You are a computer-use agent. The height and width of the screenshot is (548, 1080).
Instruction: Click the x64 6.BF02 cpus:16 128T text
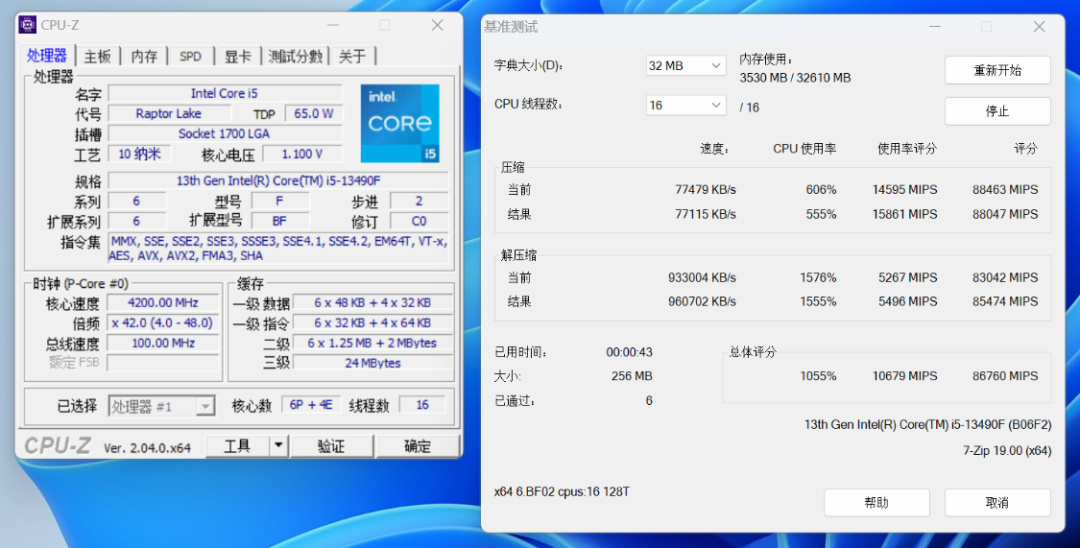tap(562, 492)
